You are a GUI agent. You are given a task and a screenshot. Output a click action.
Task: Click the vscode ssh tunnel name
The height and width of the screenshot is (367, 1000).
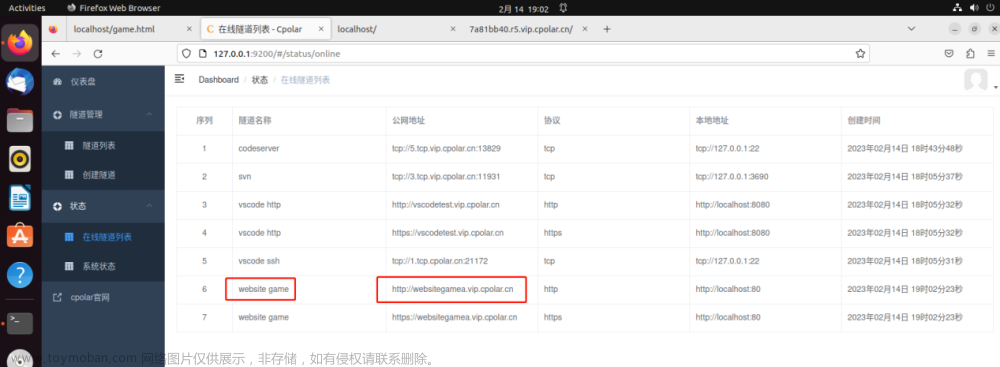[260, 260]
